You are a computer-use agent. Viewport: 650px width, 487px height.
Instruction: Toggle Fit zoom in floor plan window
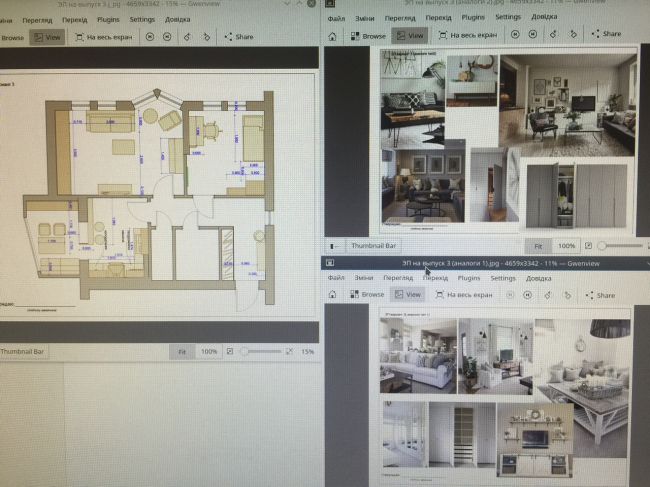coord(182,352)
